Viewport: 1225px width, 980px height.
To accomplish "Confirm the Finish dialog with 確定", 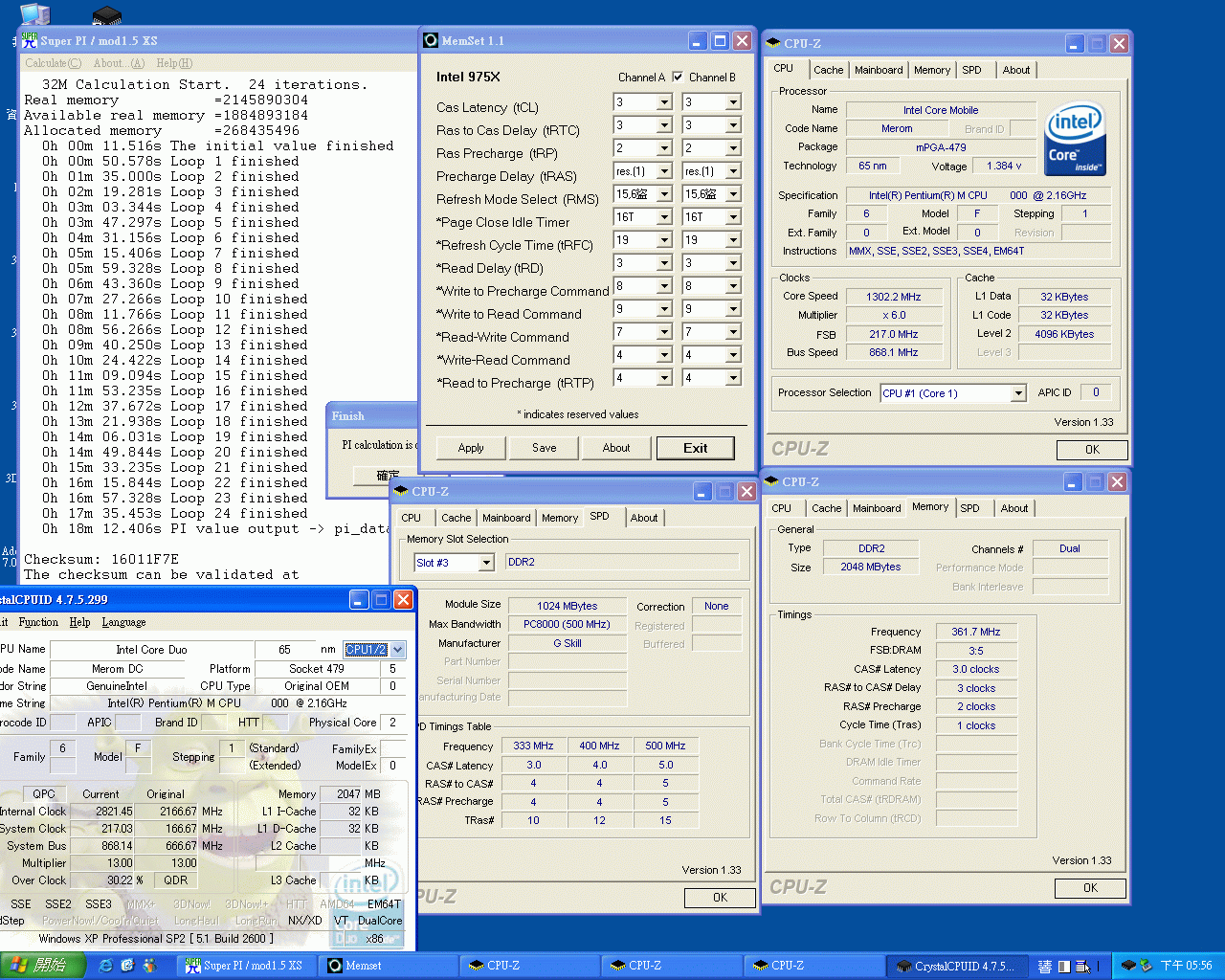I will 388,475.
